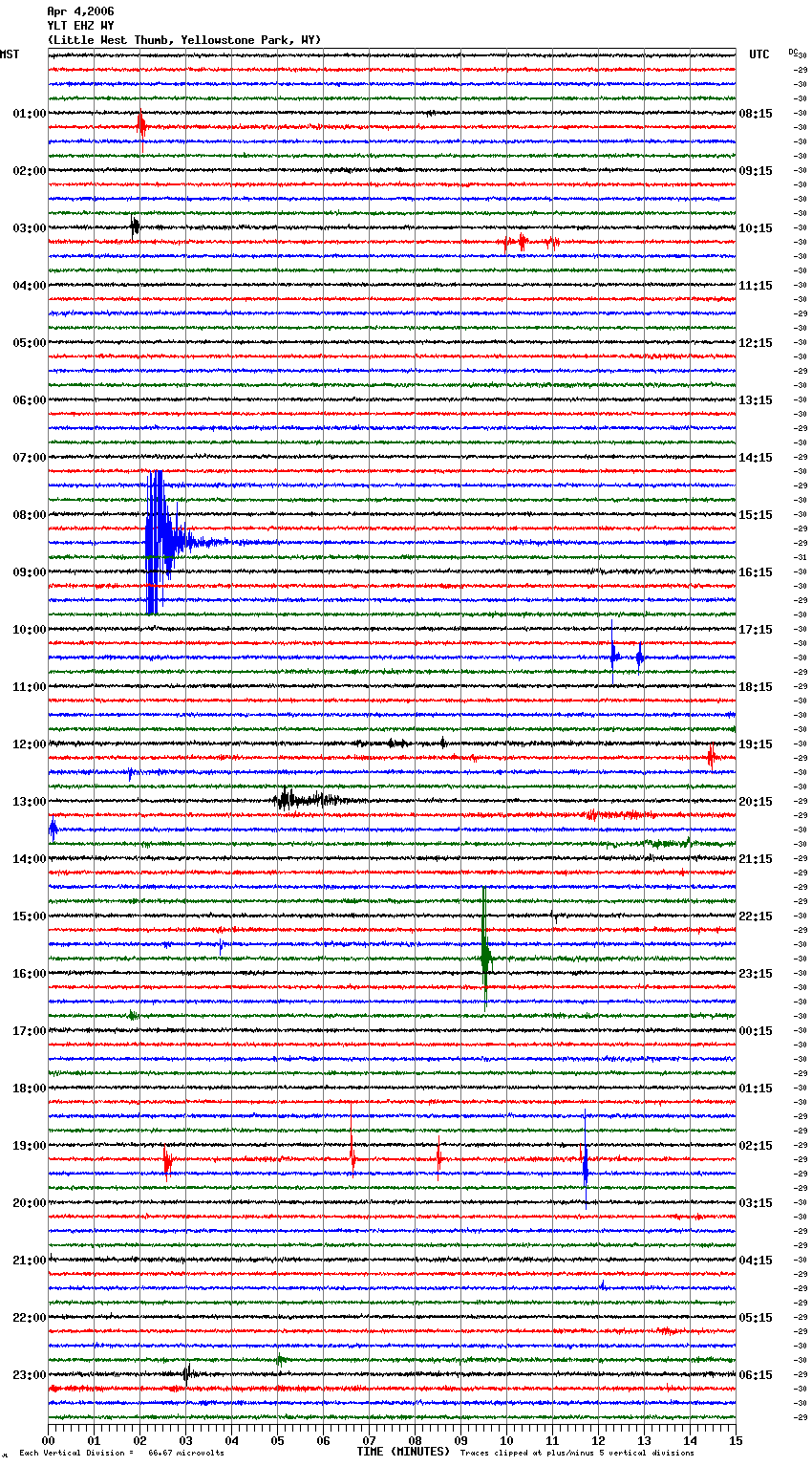Click the red wavelet cluster after 03:00 near minute 10
Viewport: 812px width, 1466px height.
tap(529, 243)
